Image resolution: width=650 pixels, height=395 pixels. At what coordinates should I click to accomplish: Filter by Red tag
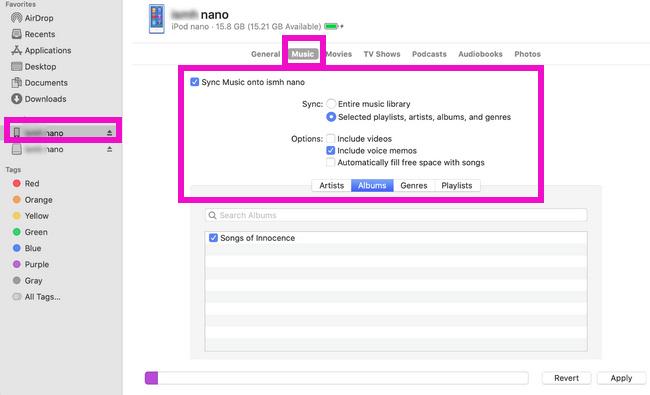tap(26, 183)
